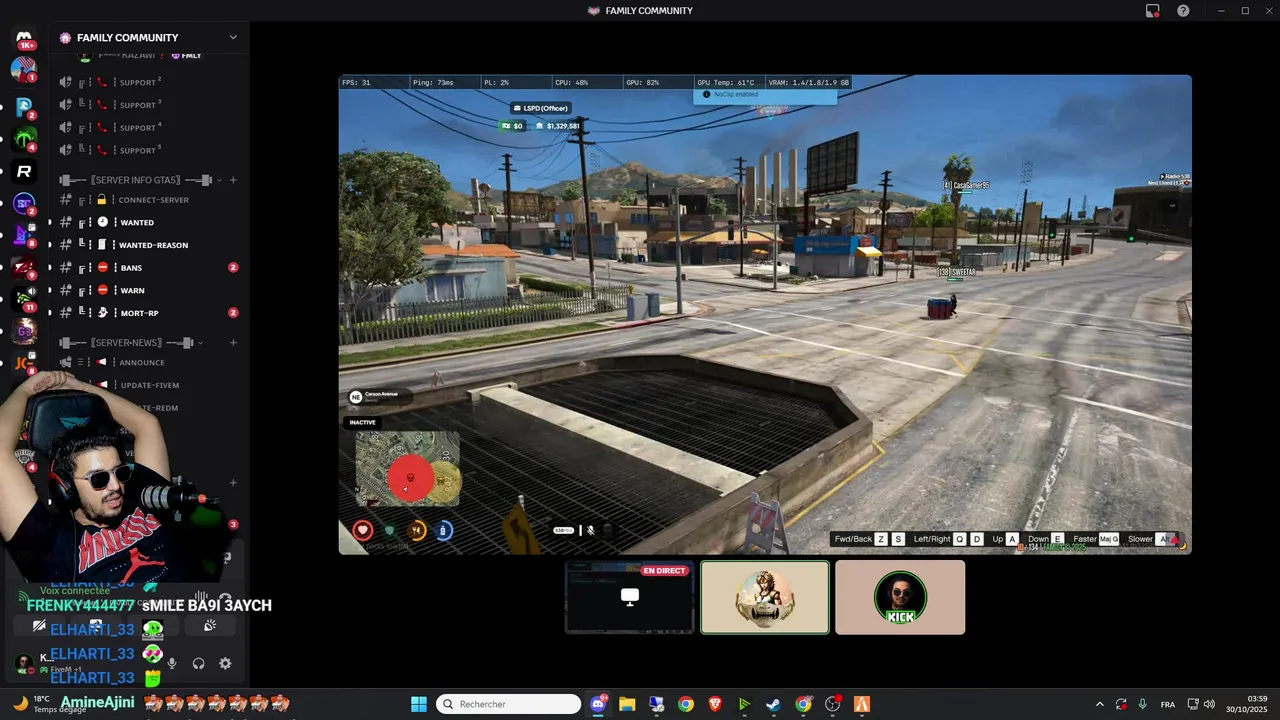
Task: Open the tray microphone indicator
Action: pyautogui.click(x=1142, y=704)
